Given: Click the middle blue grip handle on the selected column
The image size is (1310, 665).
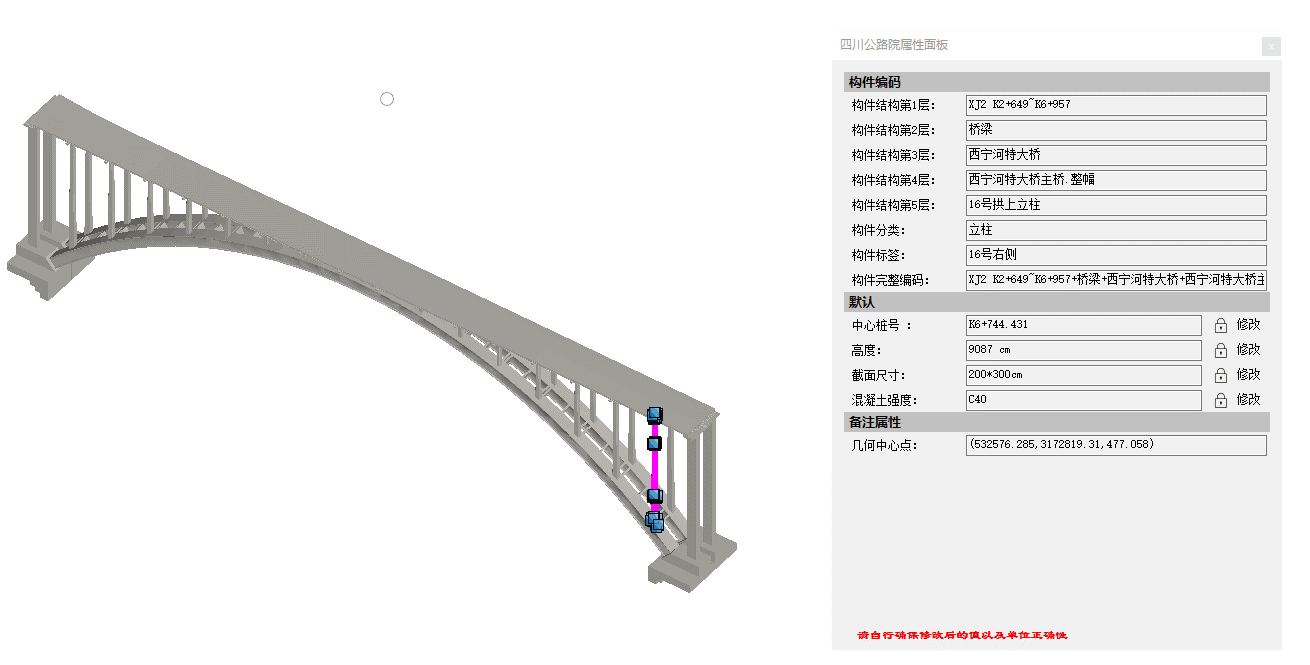Looking at the screenshot, I should coord(655,441).
